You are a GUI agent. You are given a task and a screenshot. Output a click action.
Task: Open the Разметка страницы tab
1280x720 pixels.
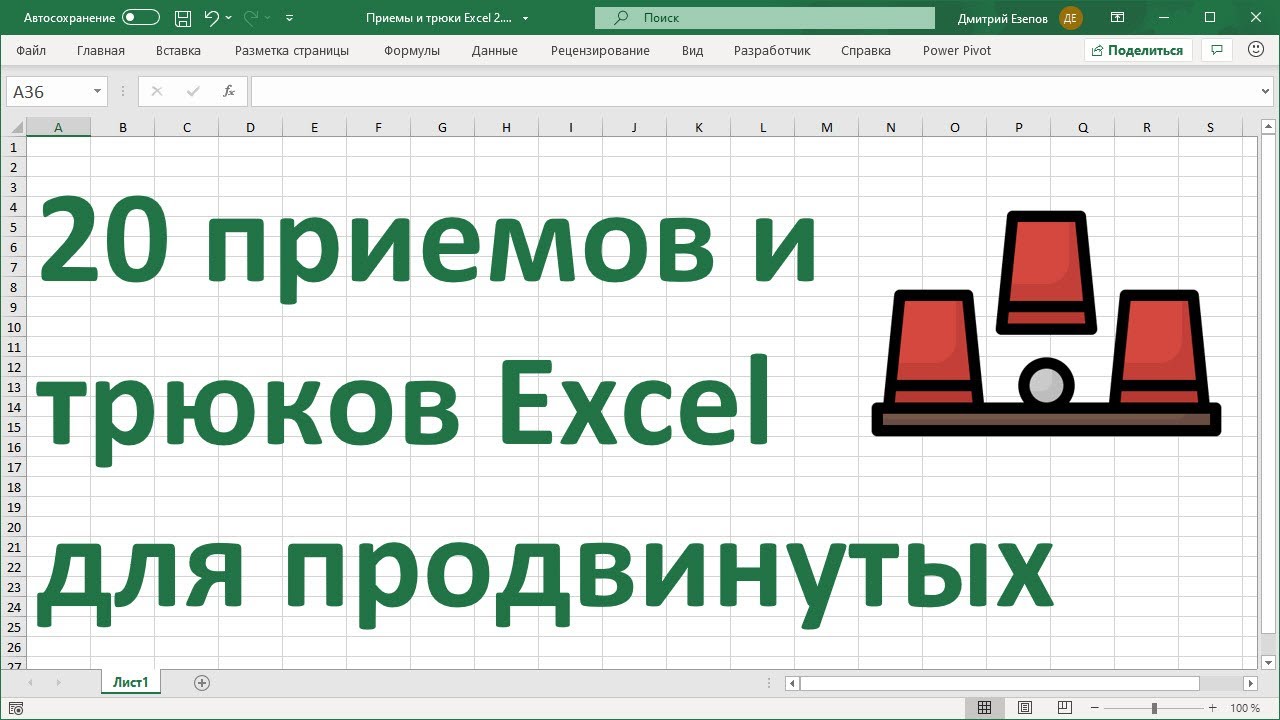pos(292,50)
